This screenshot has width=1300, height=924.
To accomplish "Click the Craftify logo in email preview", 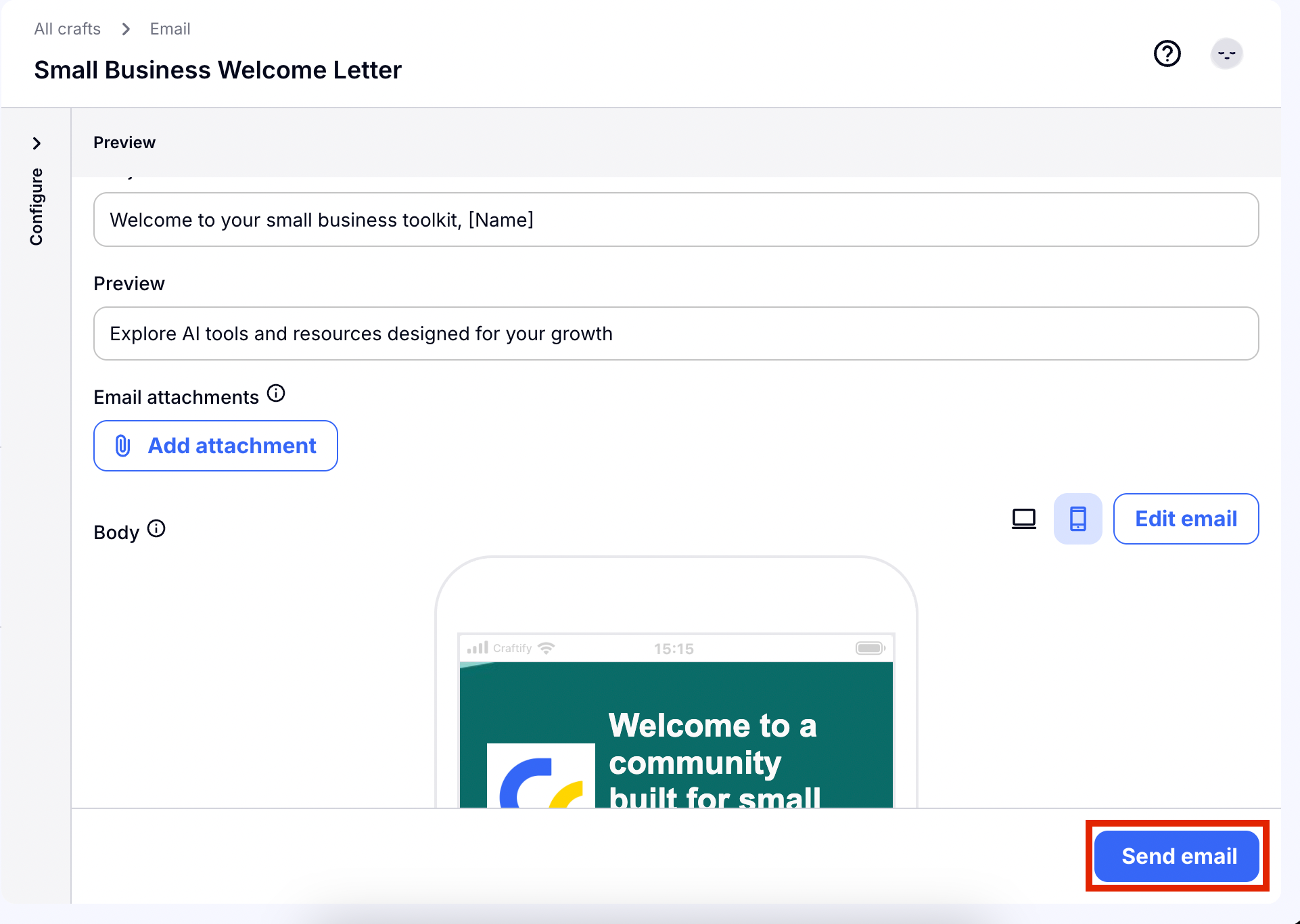I will coord(541,778).
